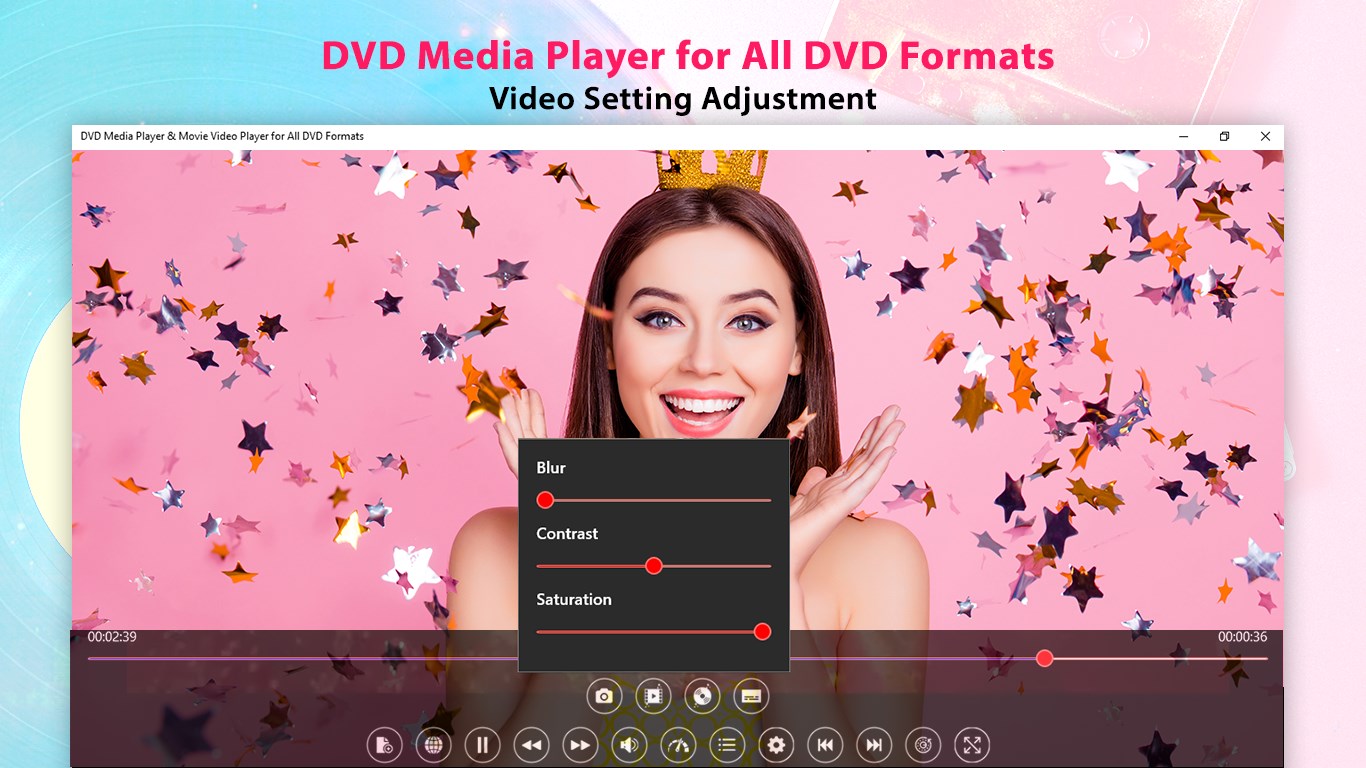Restore down the player window
The width and height of the screenshot is (1366, 768).
(x=1224, y=136)
